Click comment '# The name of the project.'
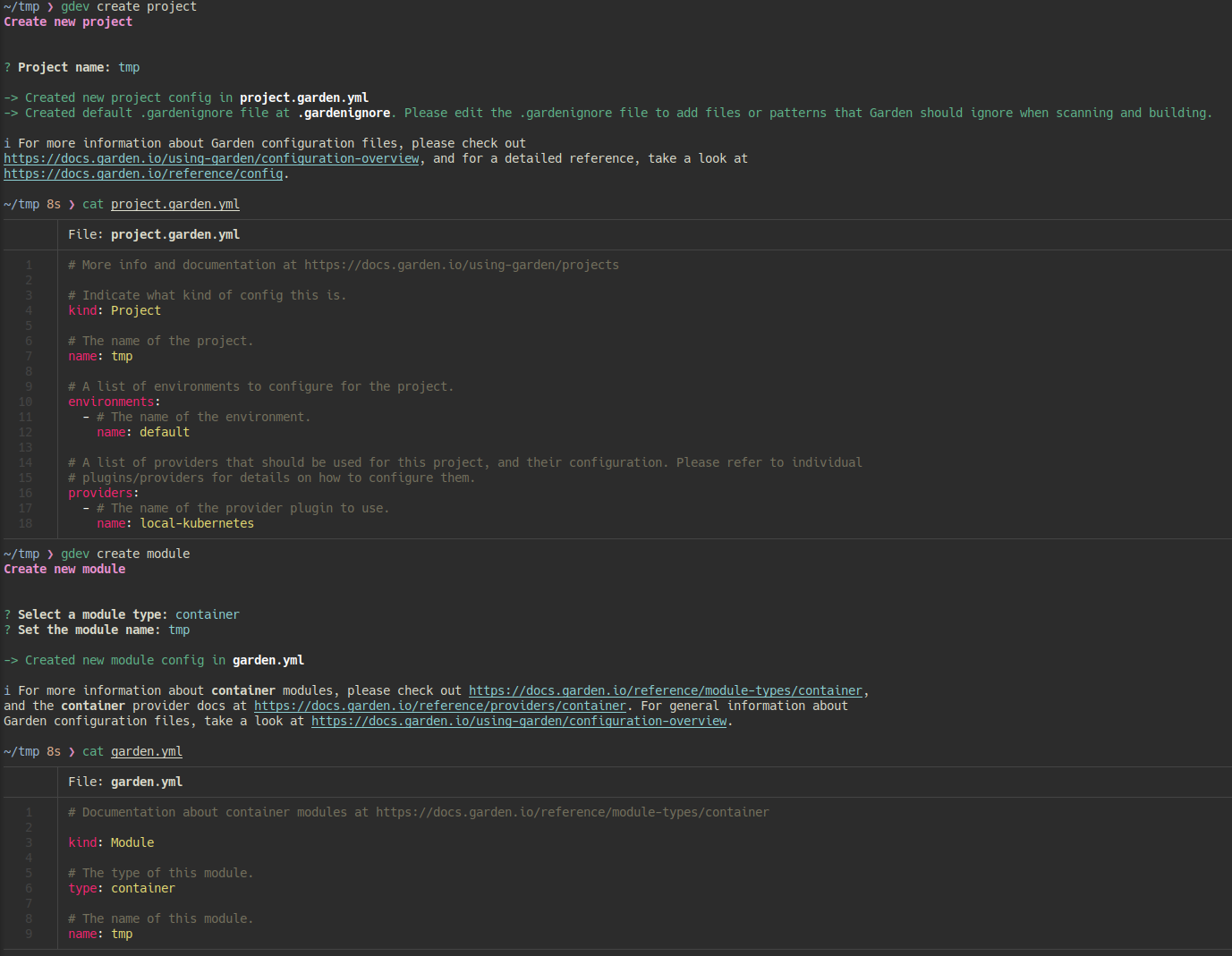Image resolution: width=1232 pixels, height=956 pixels. 161,341
